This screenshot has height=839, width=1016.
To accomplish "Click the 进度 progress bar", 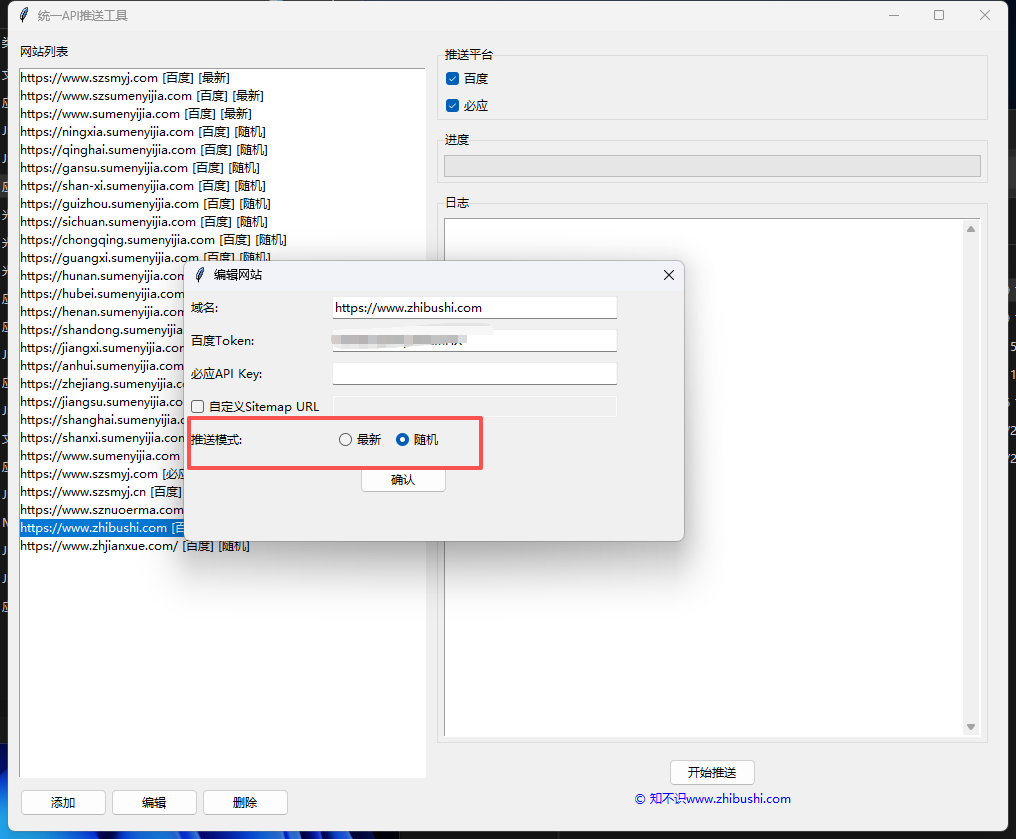I will 712,166.
